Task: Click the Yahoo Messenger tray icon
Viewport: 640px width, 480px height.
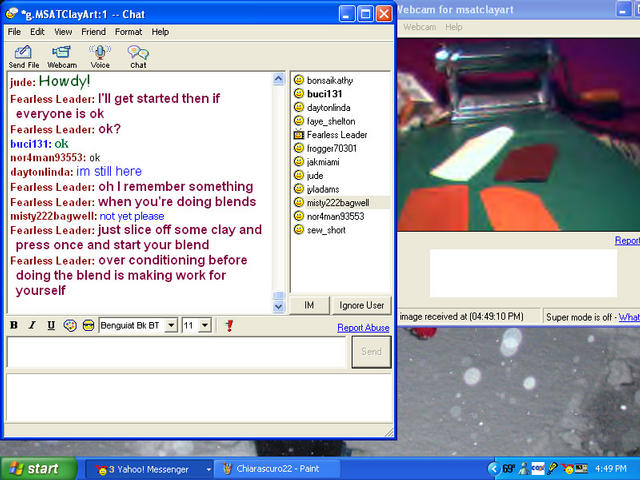Action: click(x=567, y=469)
